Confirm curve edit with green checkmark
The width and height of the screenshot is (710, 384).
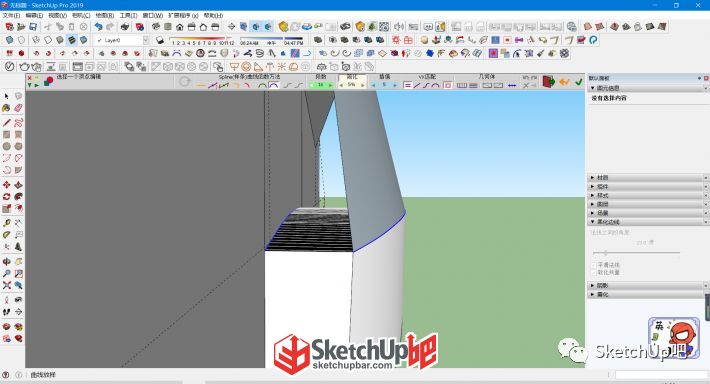point(579,82)
